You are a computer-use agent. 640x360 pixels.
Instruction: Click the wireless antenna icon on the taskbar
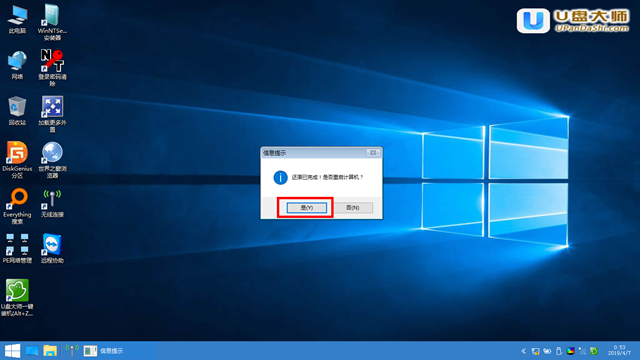click(x=72, y=351)
